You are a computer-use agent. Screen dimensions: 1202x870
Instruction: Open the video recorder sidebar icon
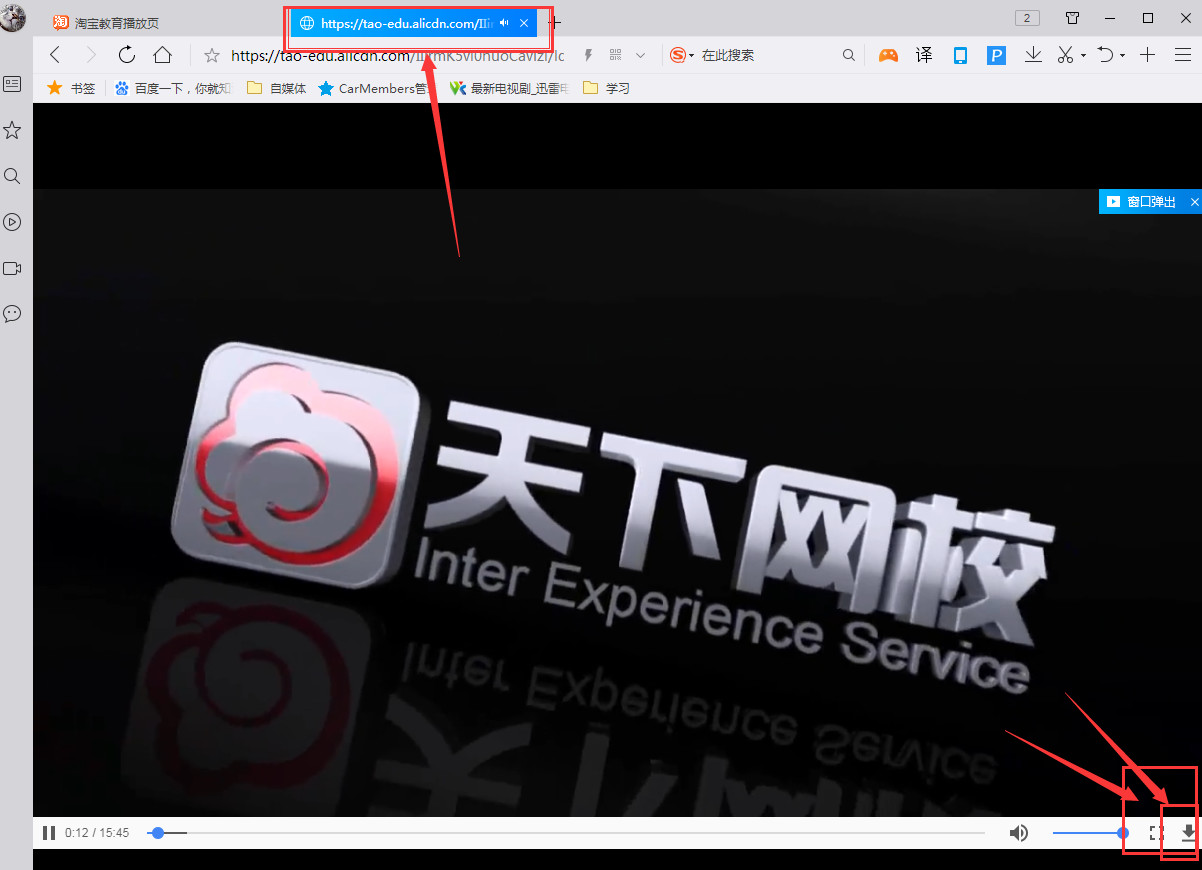[12, 268]
